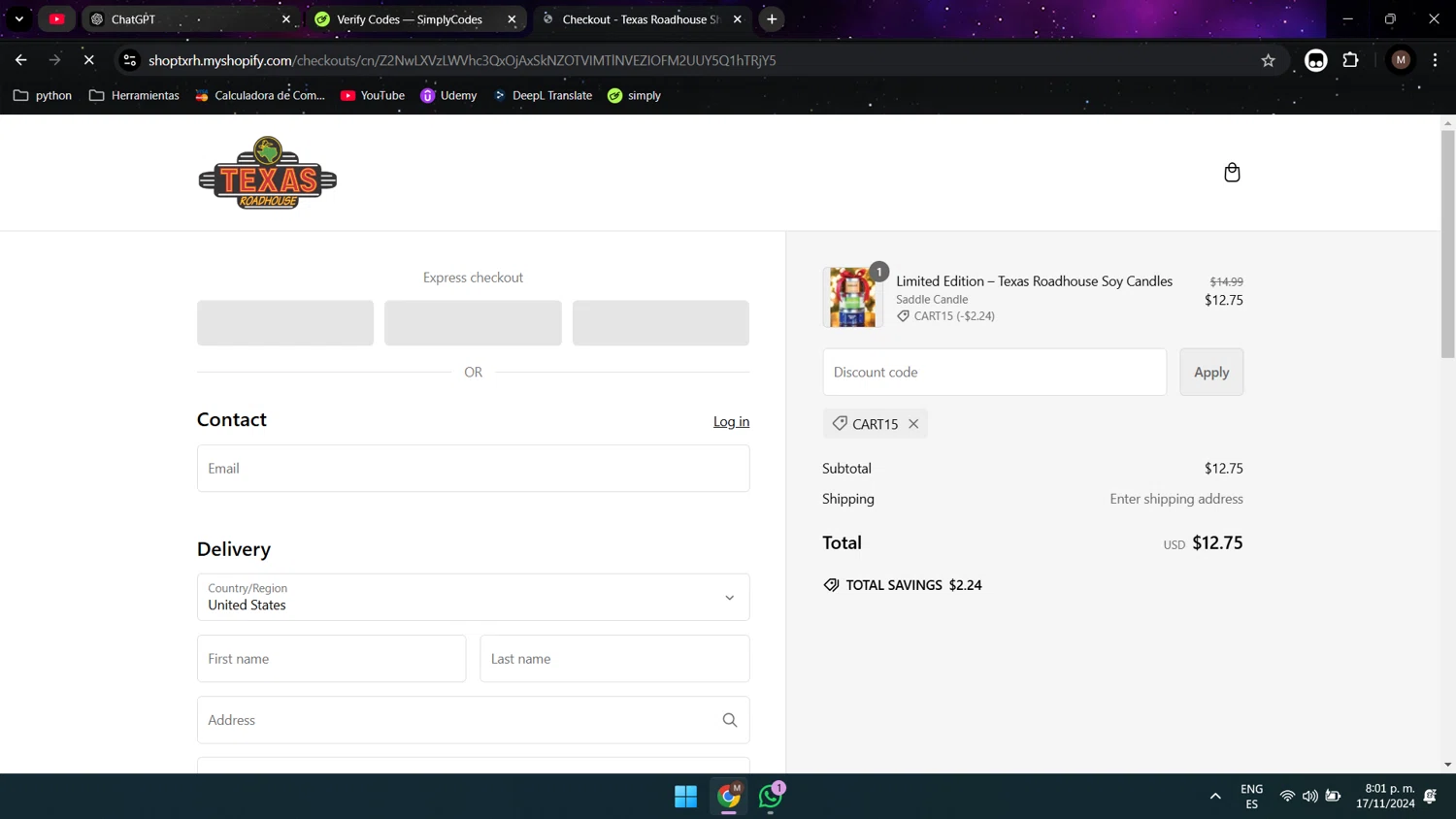This screenshot has height=819, width=1456.
Task: Bookmark this page with the star
Action: point(1268,60)
